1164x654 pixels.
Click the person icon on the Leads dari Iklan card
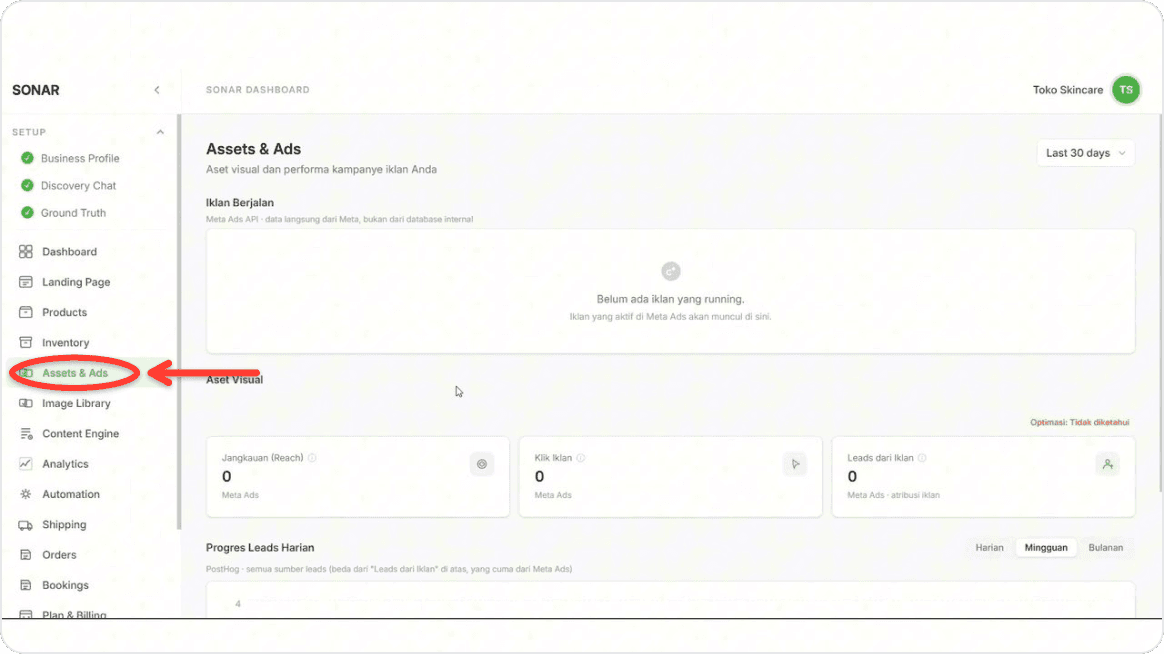1108,464
